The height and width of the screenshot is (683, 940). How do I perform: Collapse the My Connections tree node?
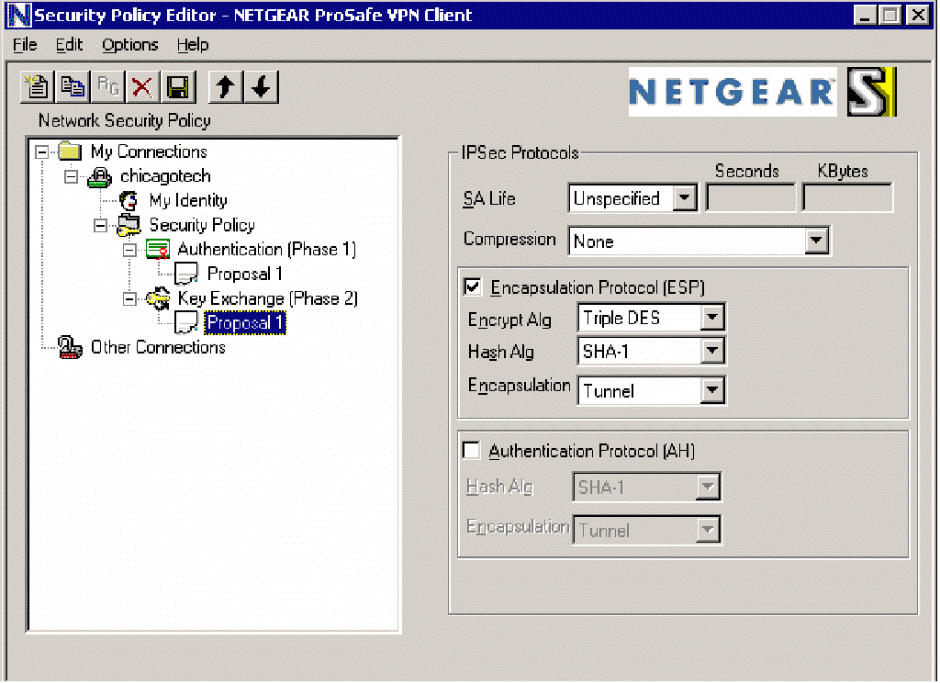[x=42, y=152]
